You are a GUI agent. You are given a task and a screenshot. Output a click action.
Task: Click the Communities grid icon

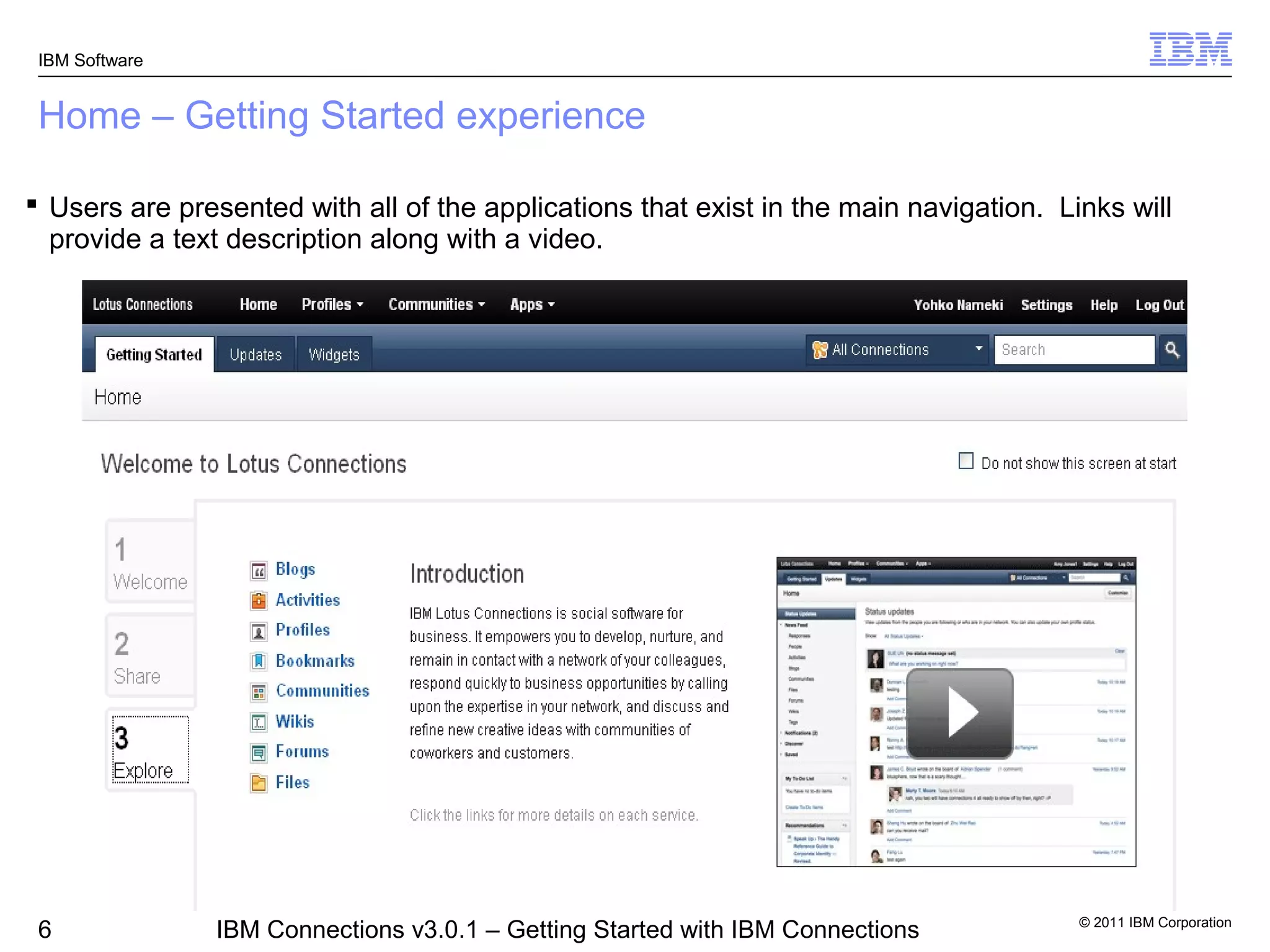point(259,692)
